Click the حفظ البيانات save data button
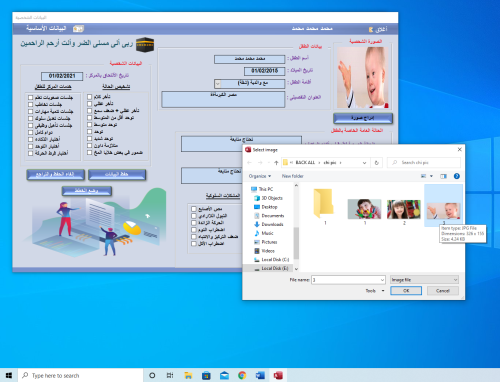500x382 pixels. pyautogui.click(x=117, y=174)
